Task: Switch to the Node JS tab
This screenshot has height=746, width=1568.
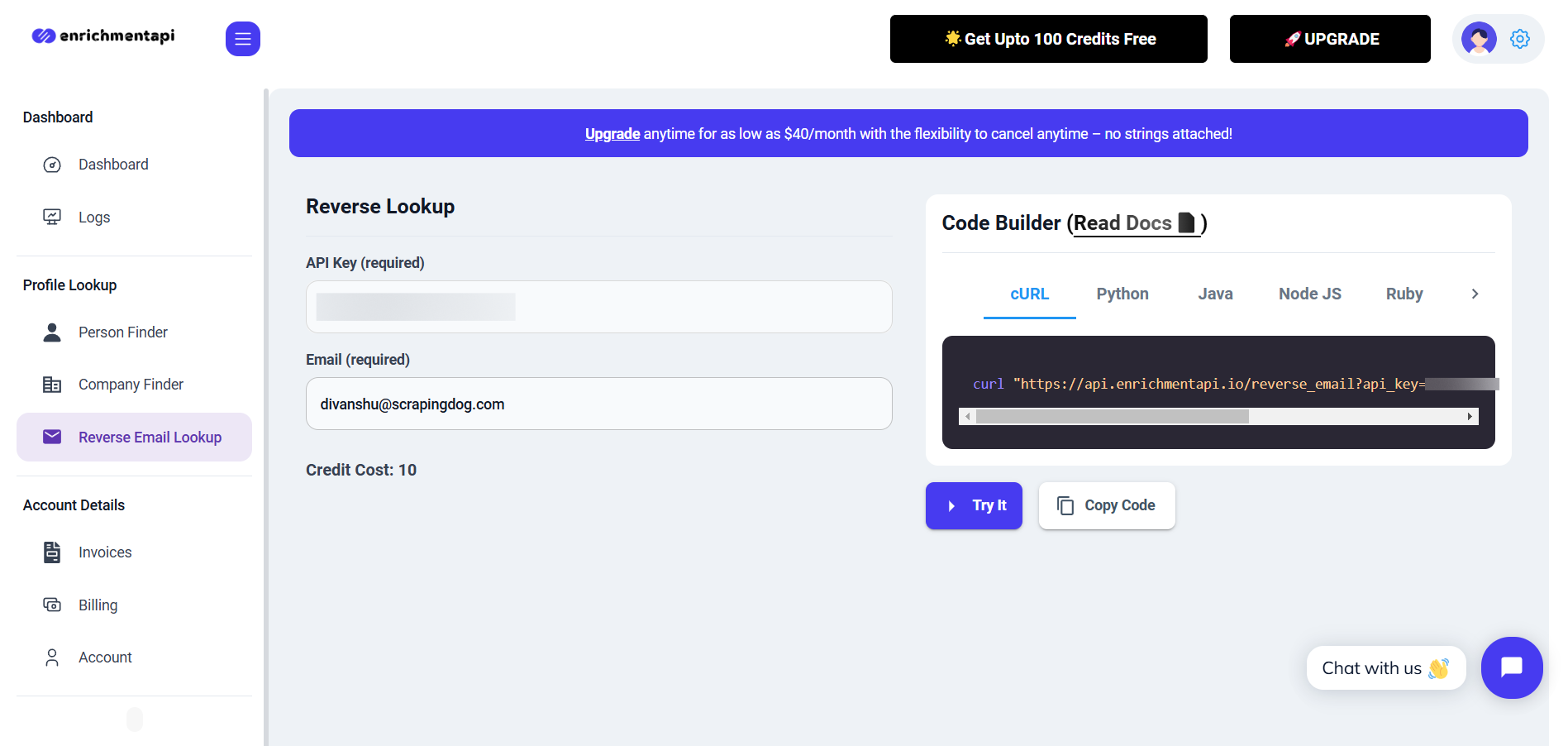Action: [1309, 294]
